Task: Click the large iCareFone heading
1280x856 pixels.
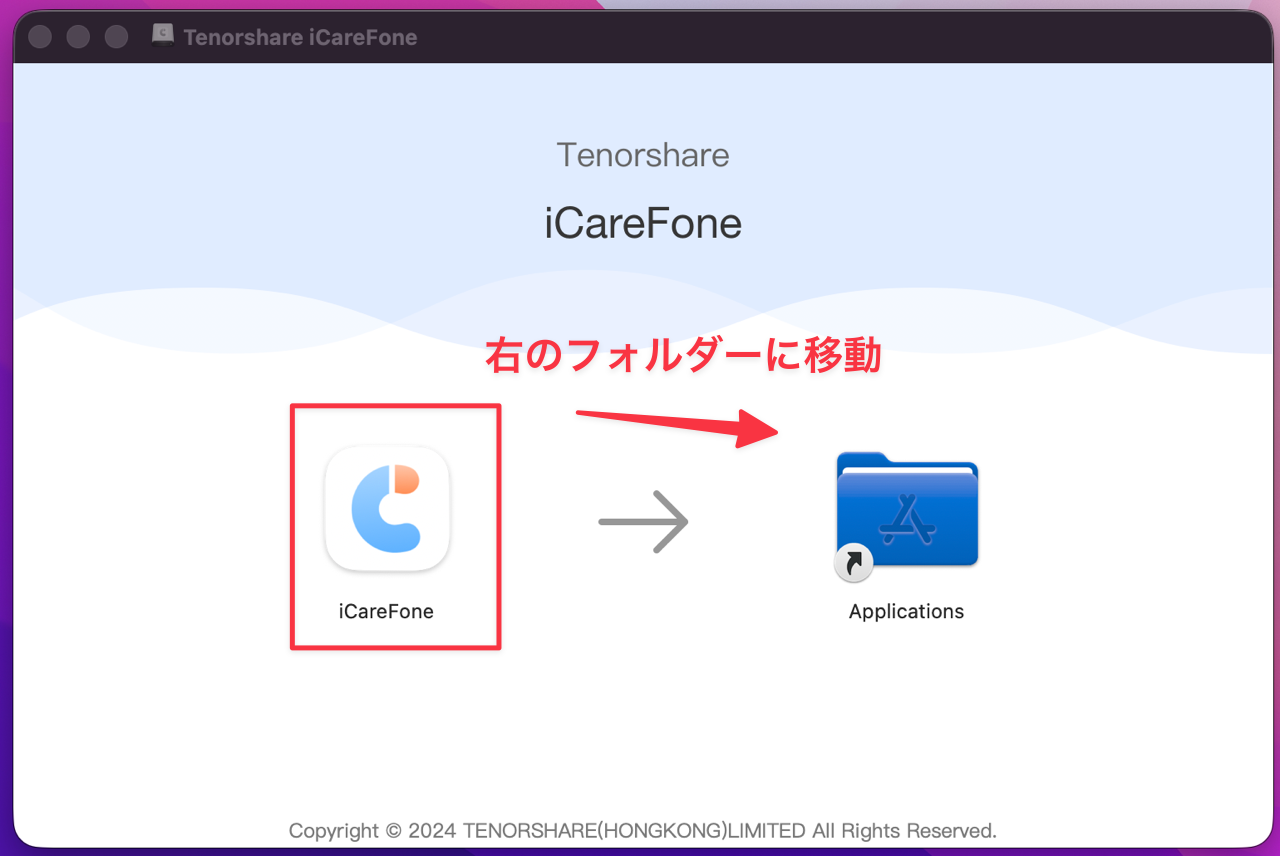Action: point(643,223)
